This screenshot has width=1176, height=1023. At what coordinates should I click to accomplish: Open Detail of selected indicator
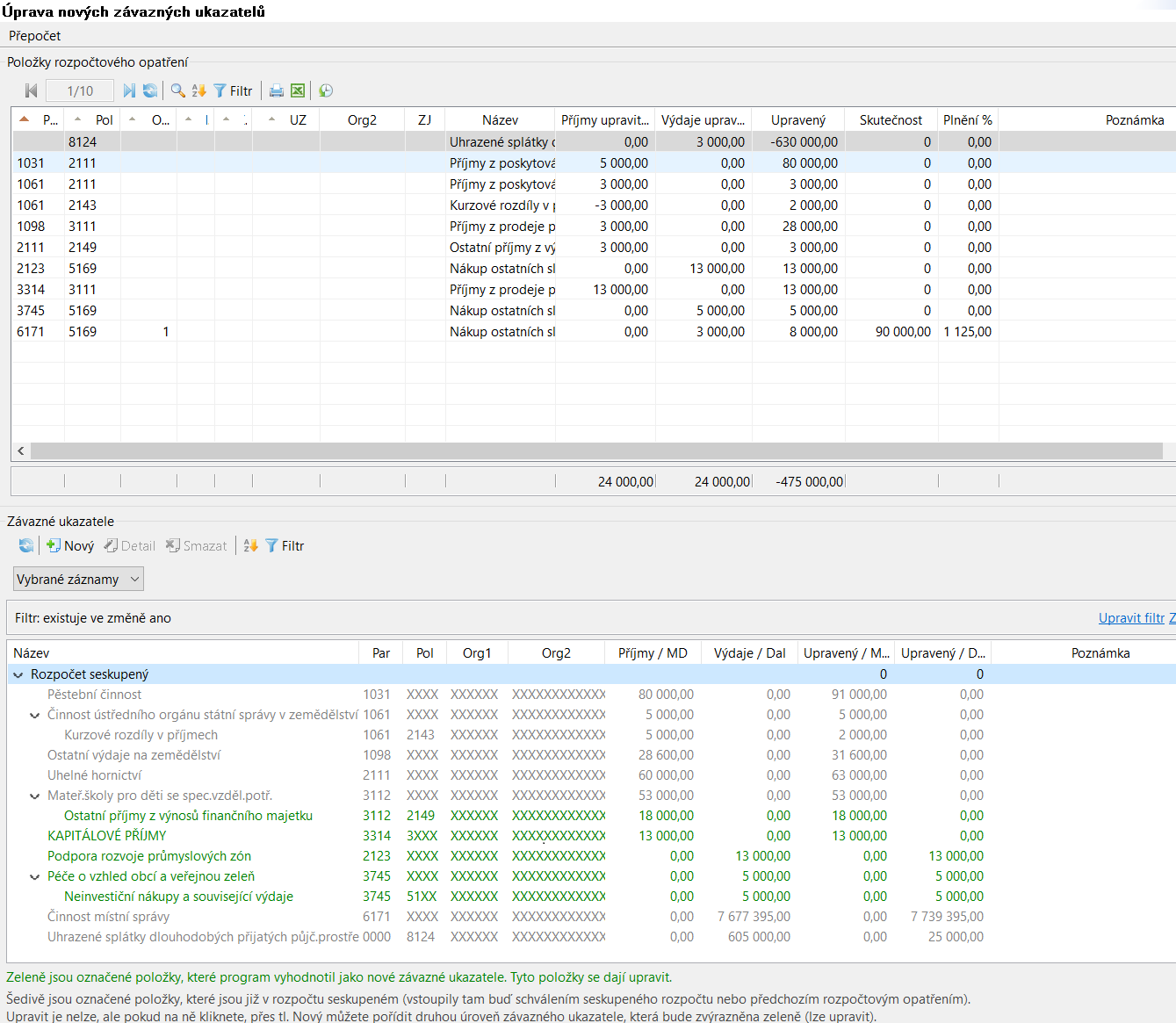tap(129, 545)
